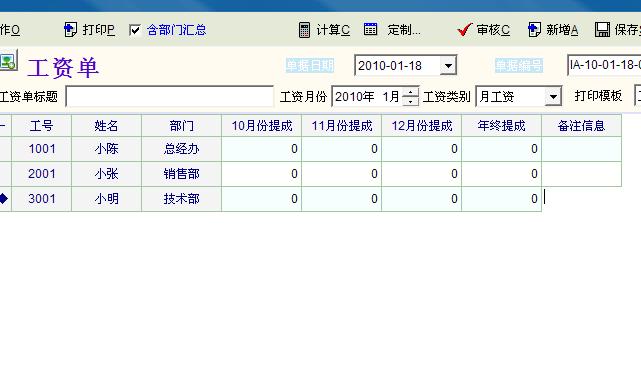Click the 单据编号 field with IA-10-01-18
Screen dimensions: 641x384
tap(604, 65)
